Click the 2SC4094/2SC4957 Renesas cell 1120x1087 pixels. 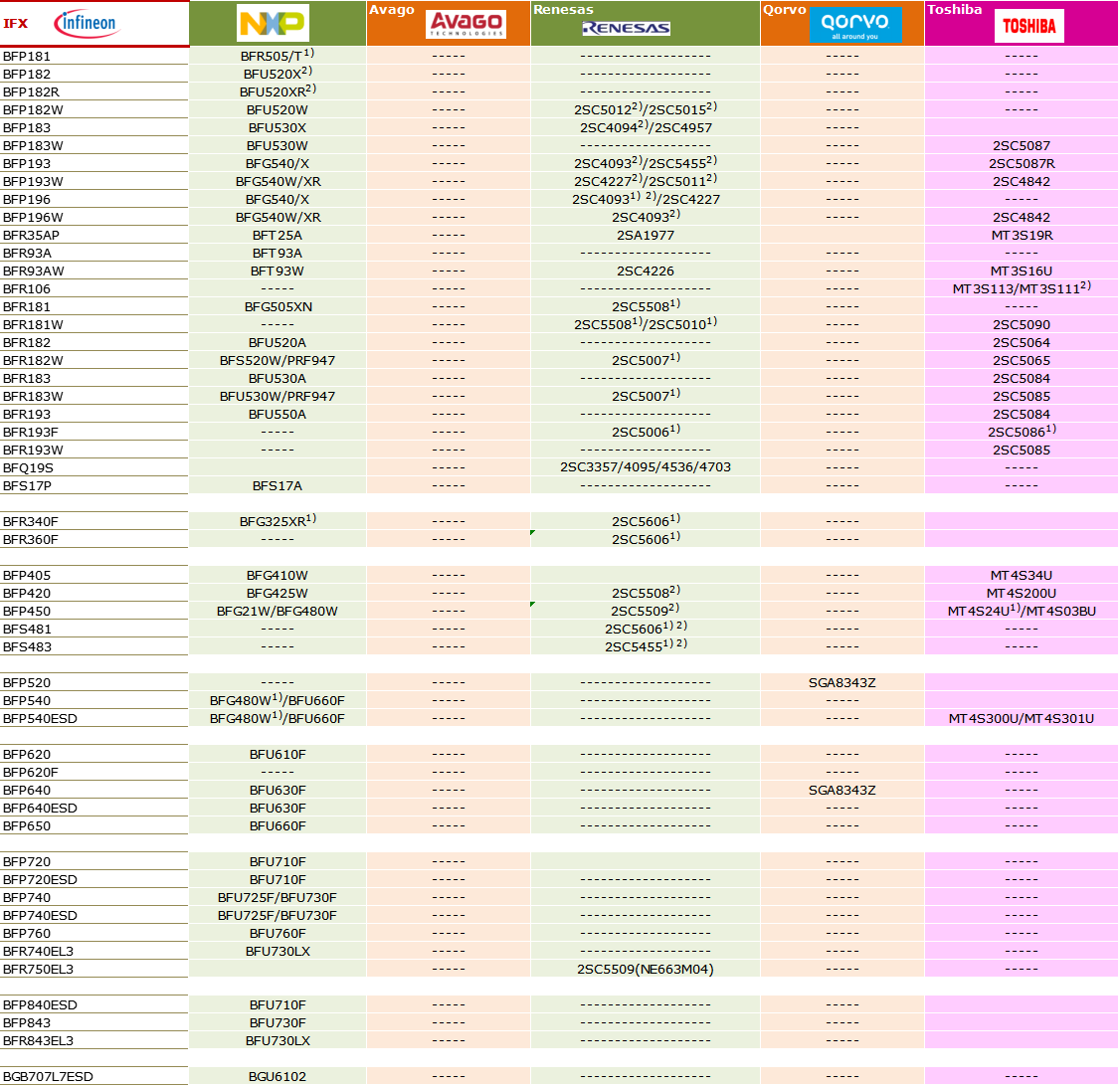click(x=645, y=127)
